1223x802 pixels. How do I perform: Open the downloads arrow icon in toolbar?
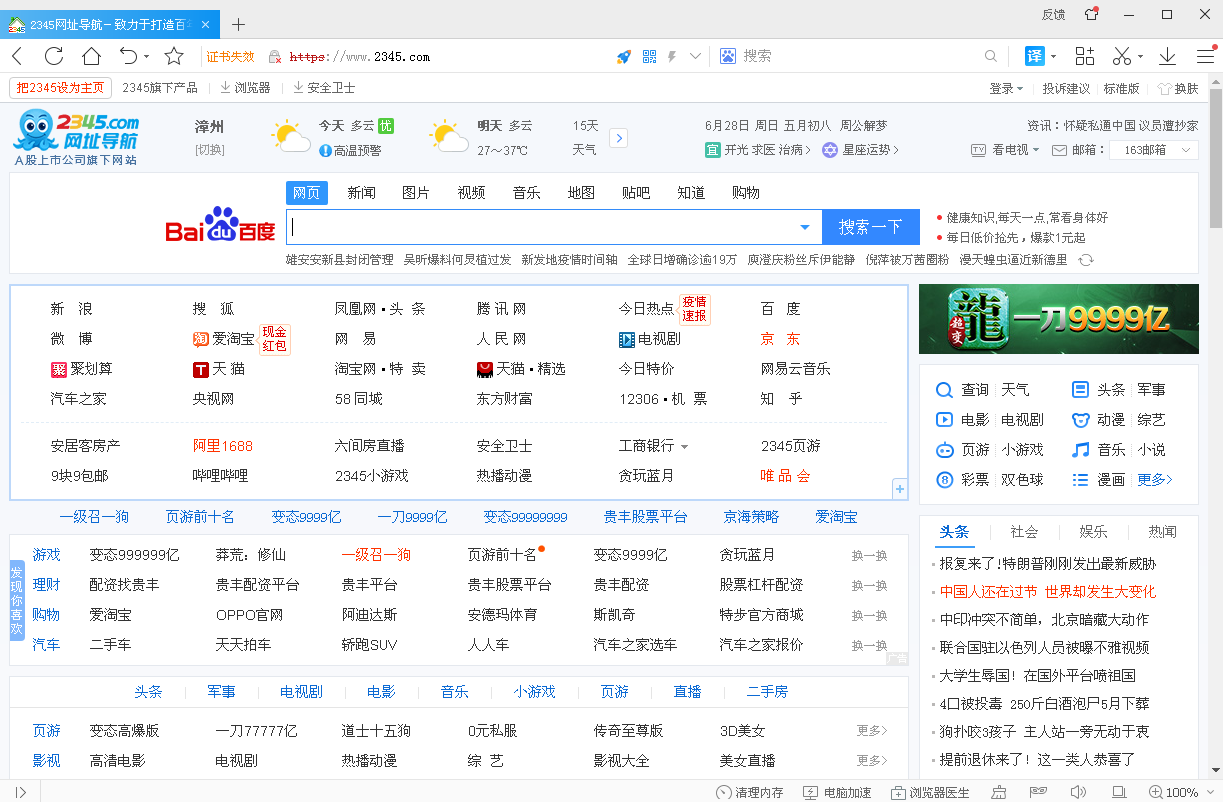tap(1167, 56)
